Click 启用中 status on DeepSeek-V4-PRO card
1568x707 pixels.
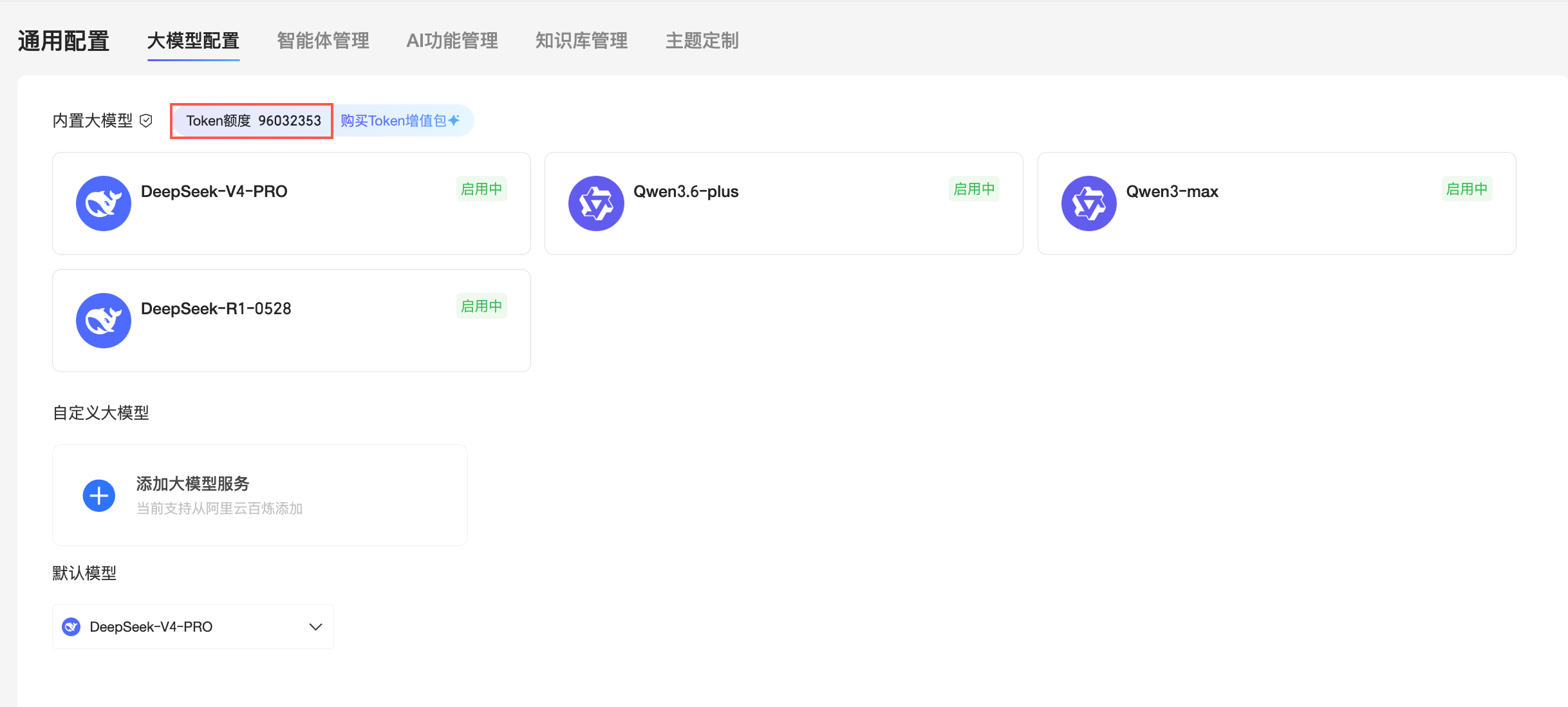click(x=481, y=189)
